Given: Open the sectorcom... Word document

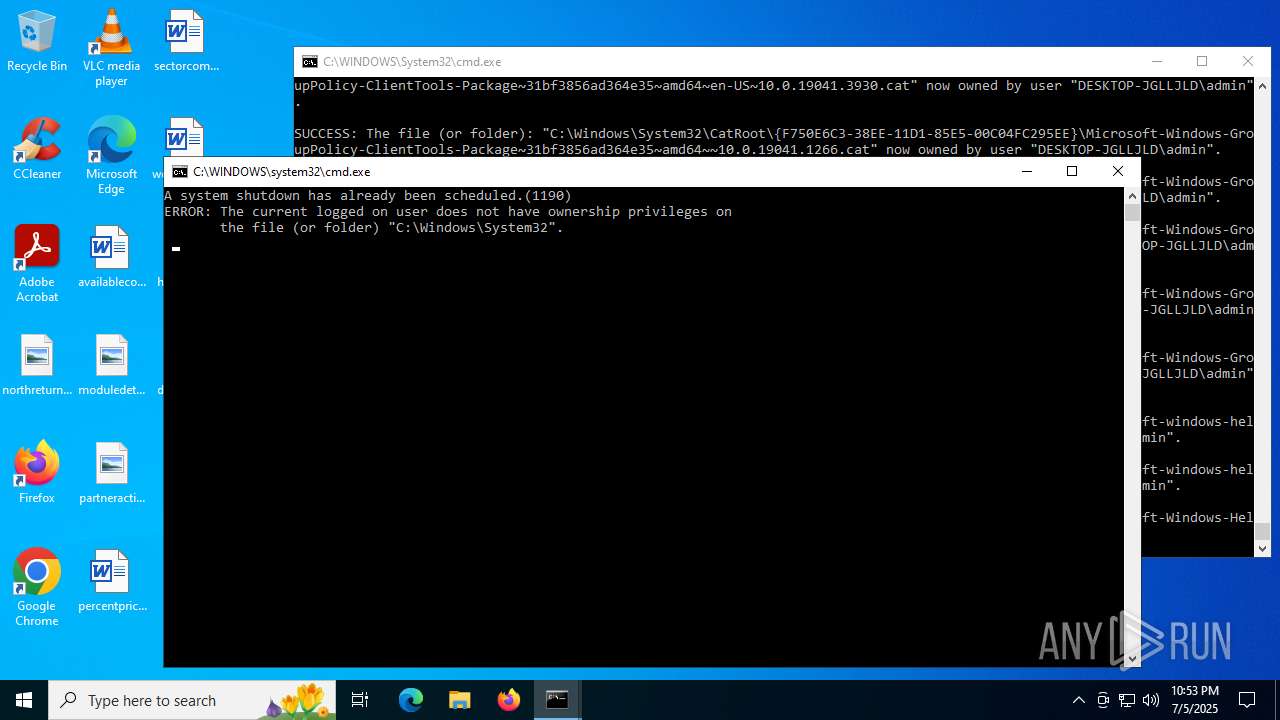Looking at the screenshot, I should point(185,41).
